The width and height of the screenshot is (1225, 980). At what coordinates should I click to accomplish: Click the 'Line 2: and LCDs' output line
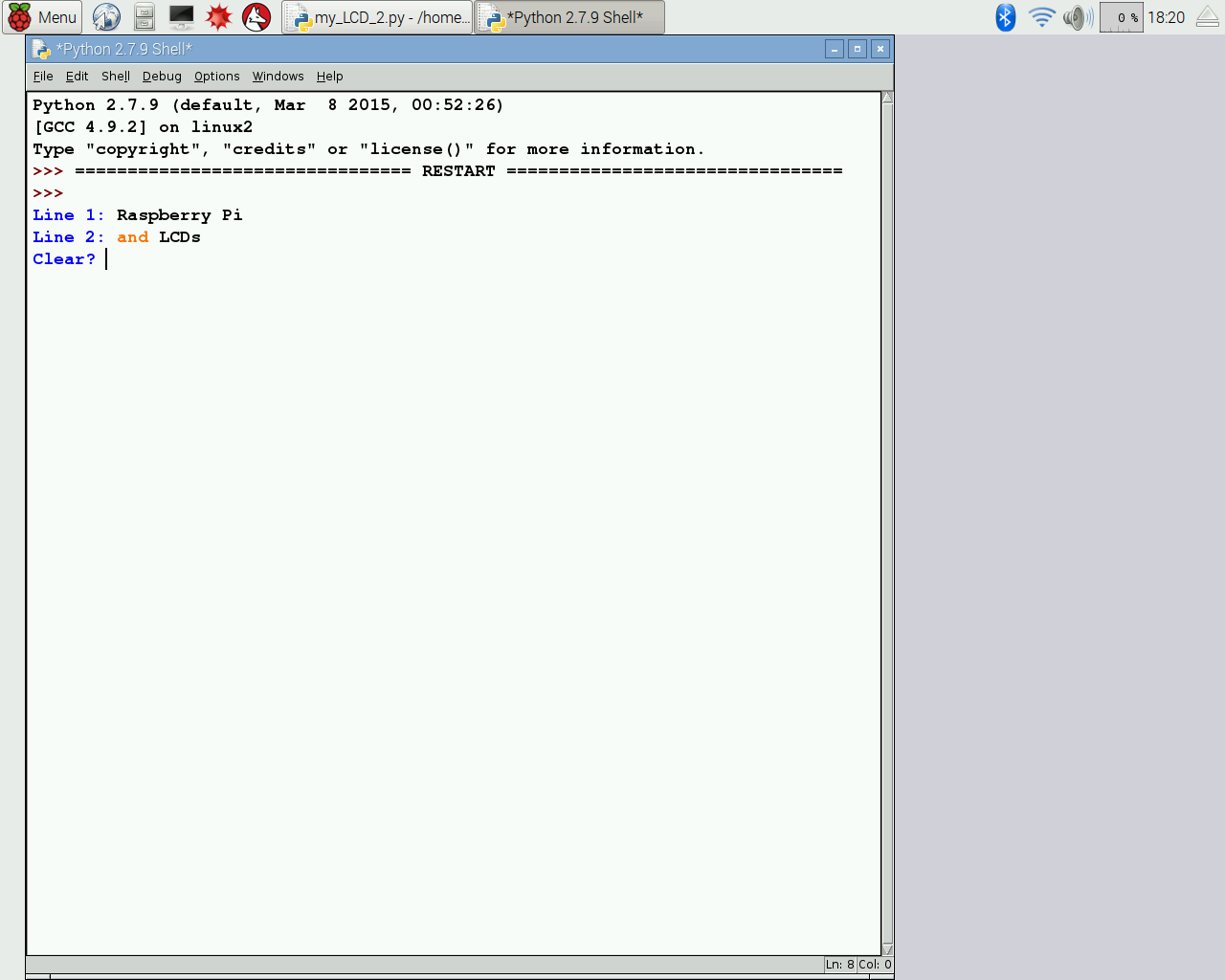click(x=117, y=237)
